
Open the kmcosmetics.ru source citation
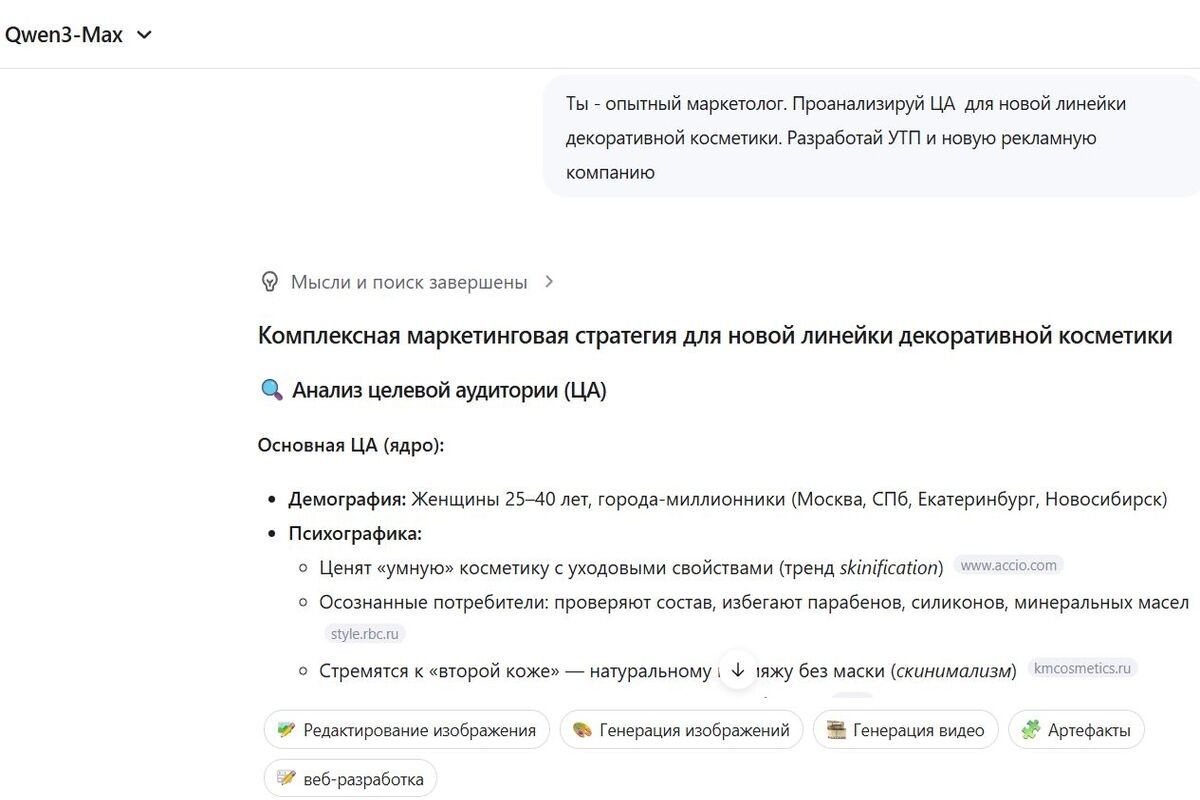pyautogui.click(x=1081, y=669)
